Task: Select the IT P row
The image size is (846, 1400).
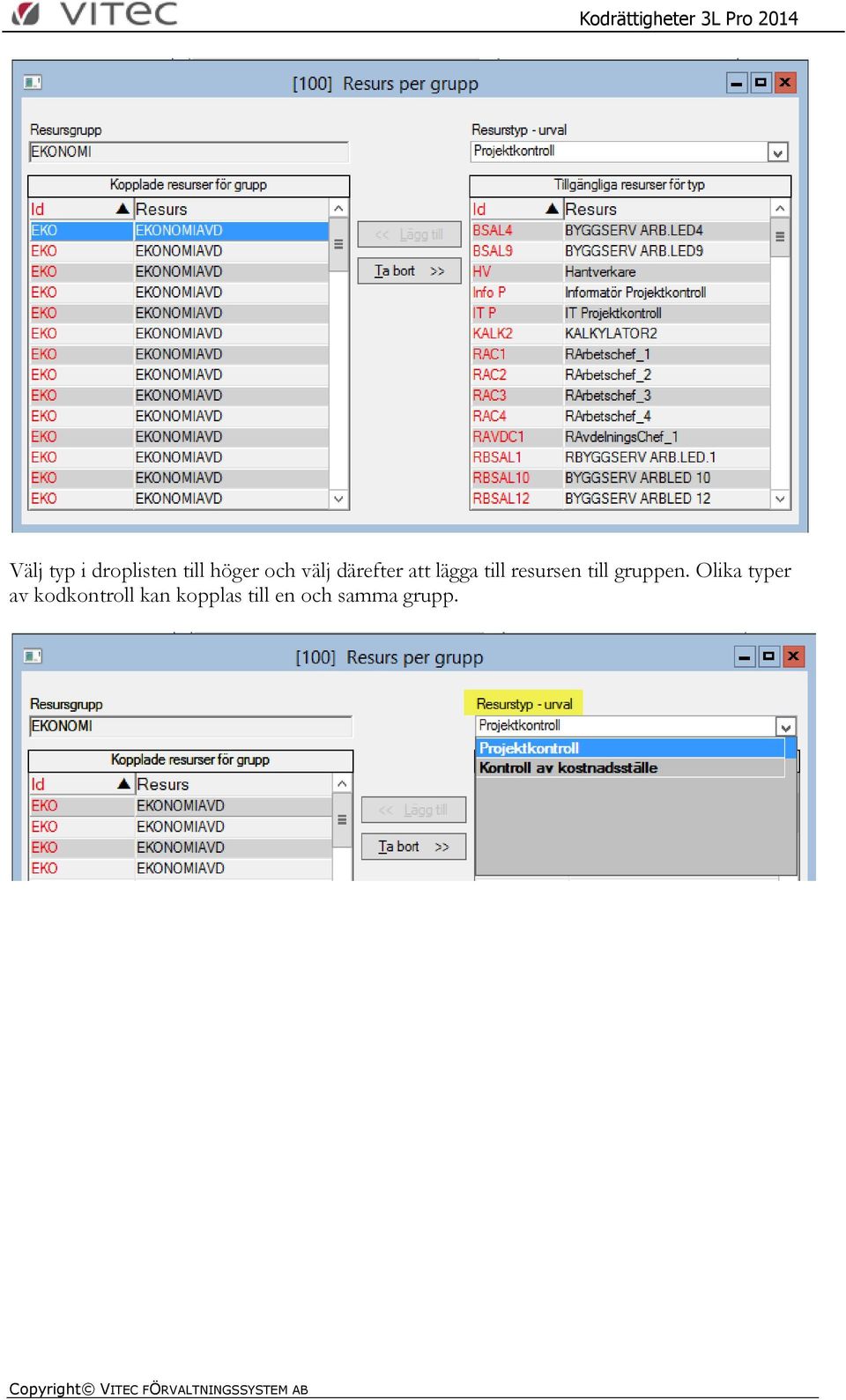Action: (620, 313)
